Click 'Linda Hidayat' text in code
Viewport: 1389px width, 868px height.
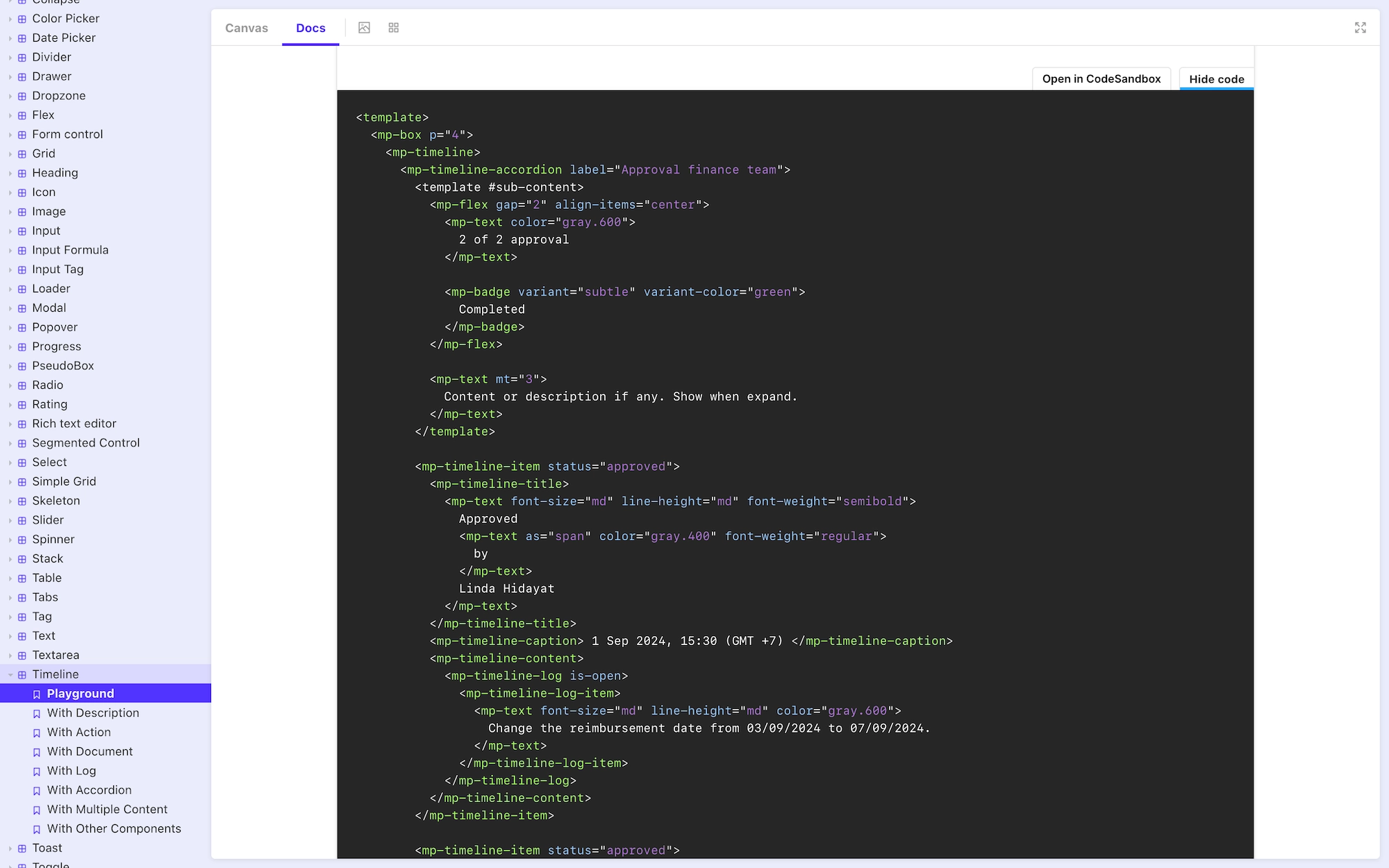pyautogui.click(x=507, y=589)
